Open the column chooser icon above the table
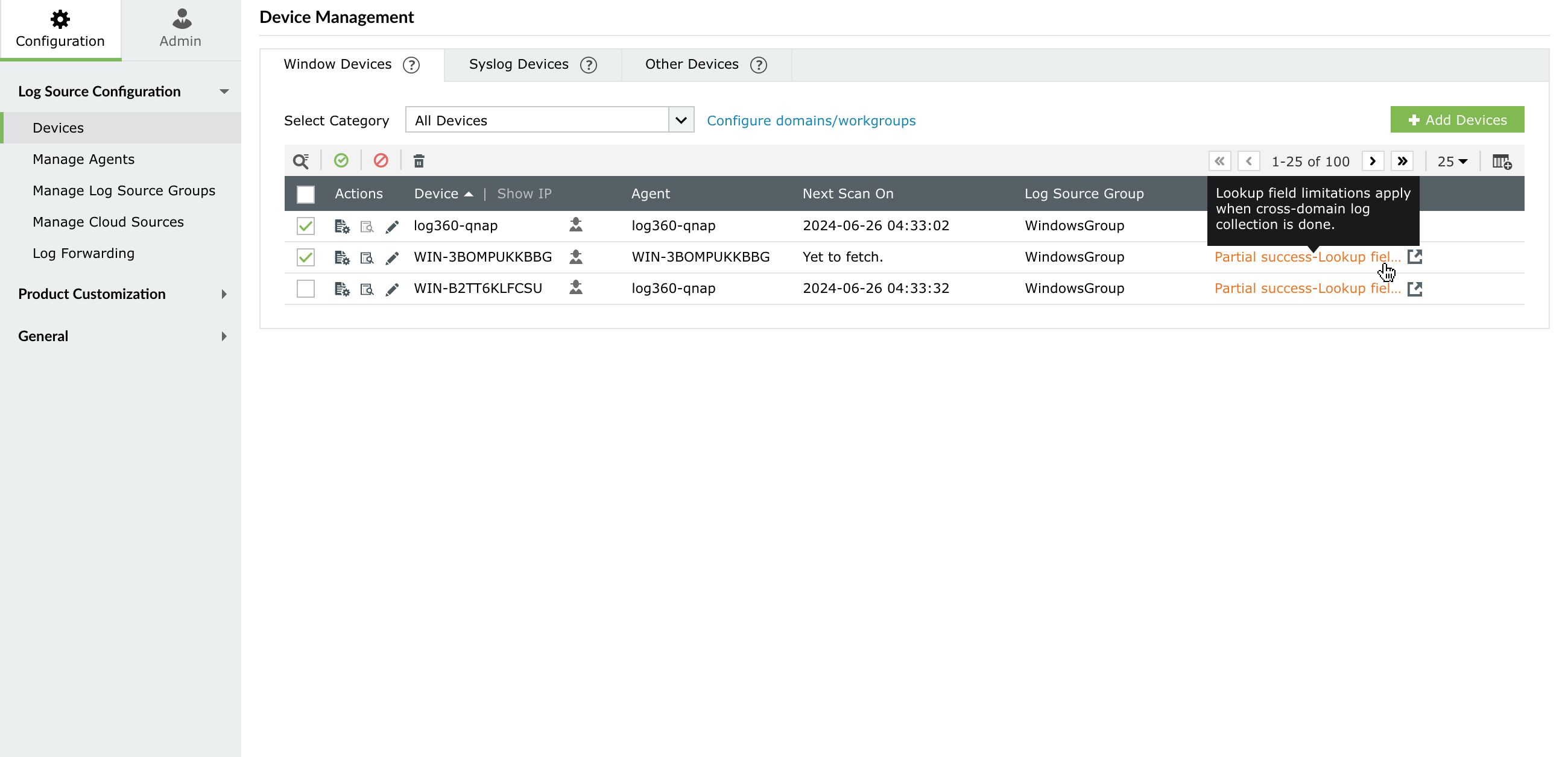 click(1501, 161)
